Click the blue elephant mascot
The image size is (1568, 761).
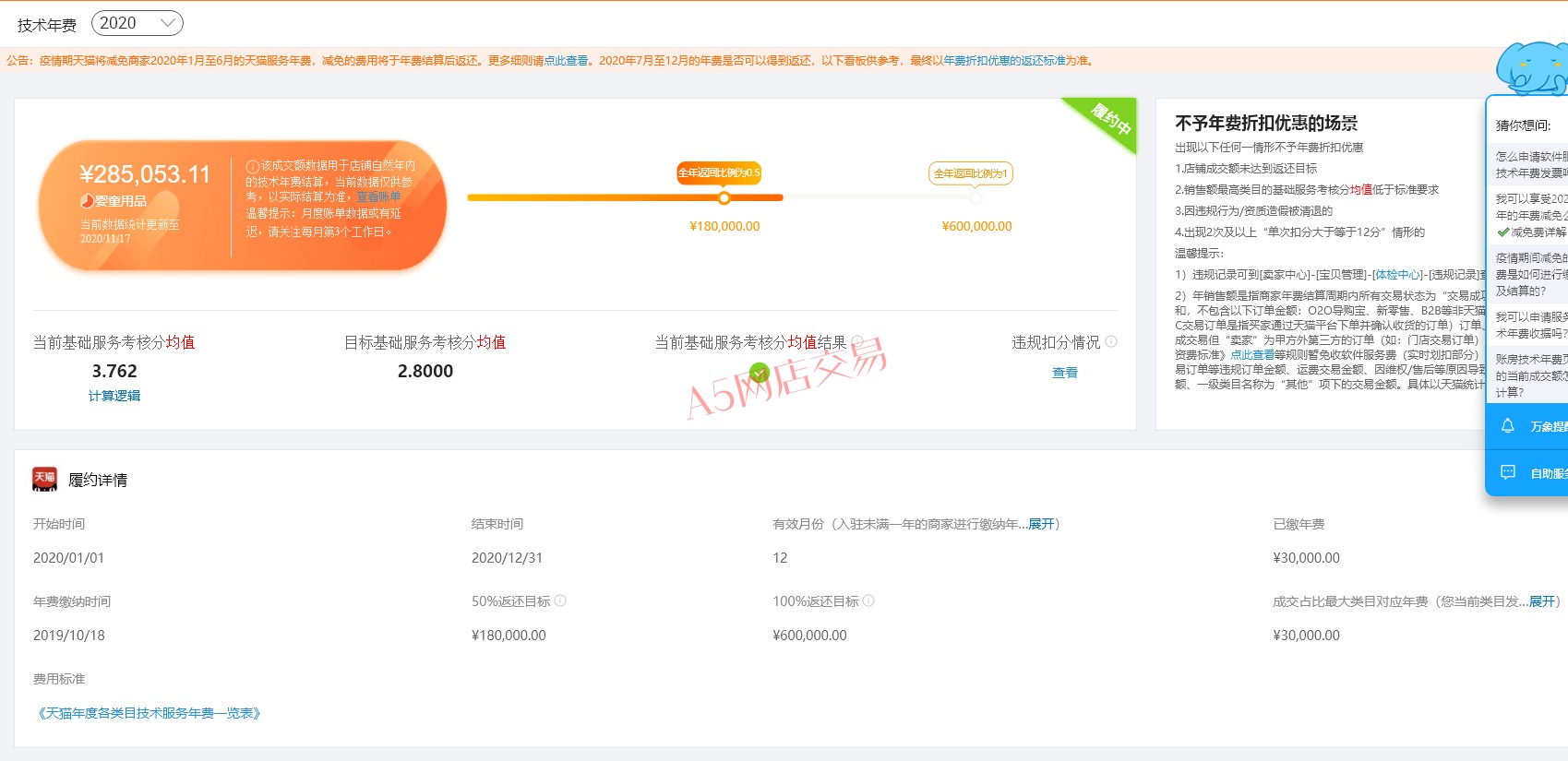[x=1530, y=67]
